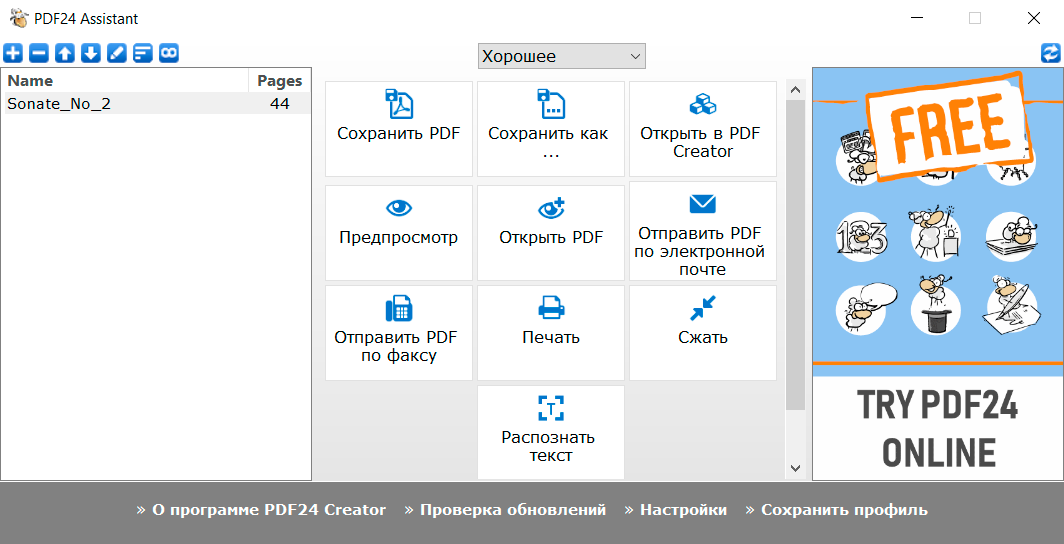
Task: Click the scrollbar up arrow in actions panel
Action: click(x=796, y=90)
